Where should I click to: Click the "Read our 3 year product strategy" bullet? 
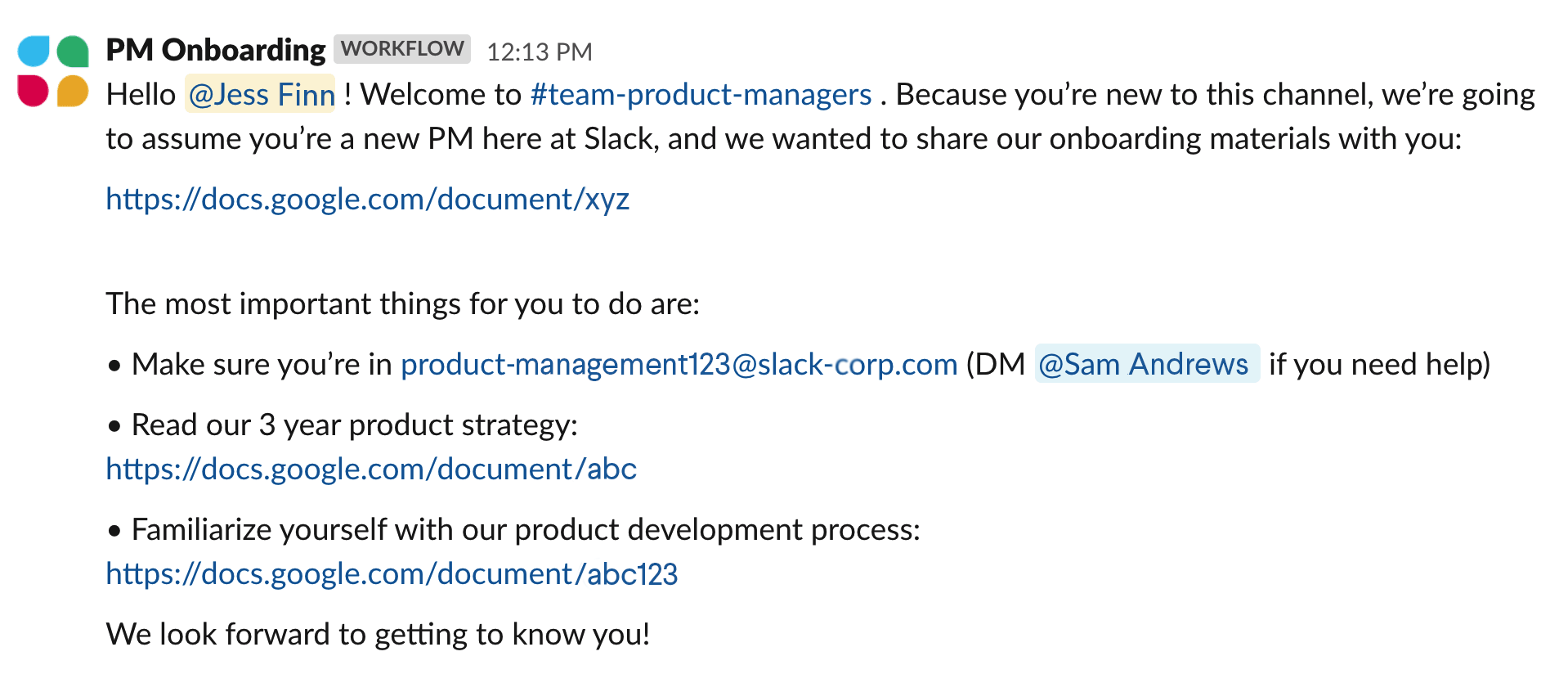tap(354, 425)
